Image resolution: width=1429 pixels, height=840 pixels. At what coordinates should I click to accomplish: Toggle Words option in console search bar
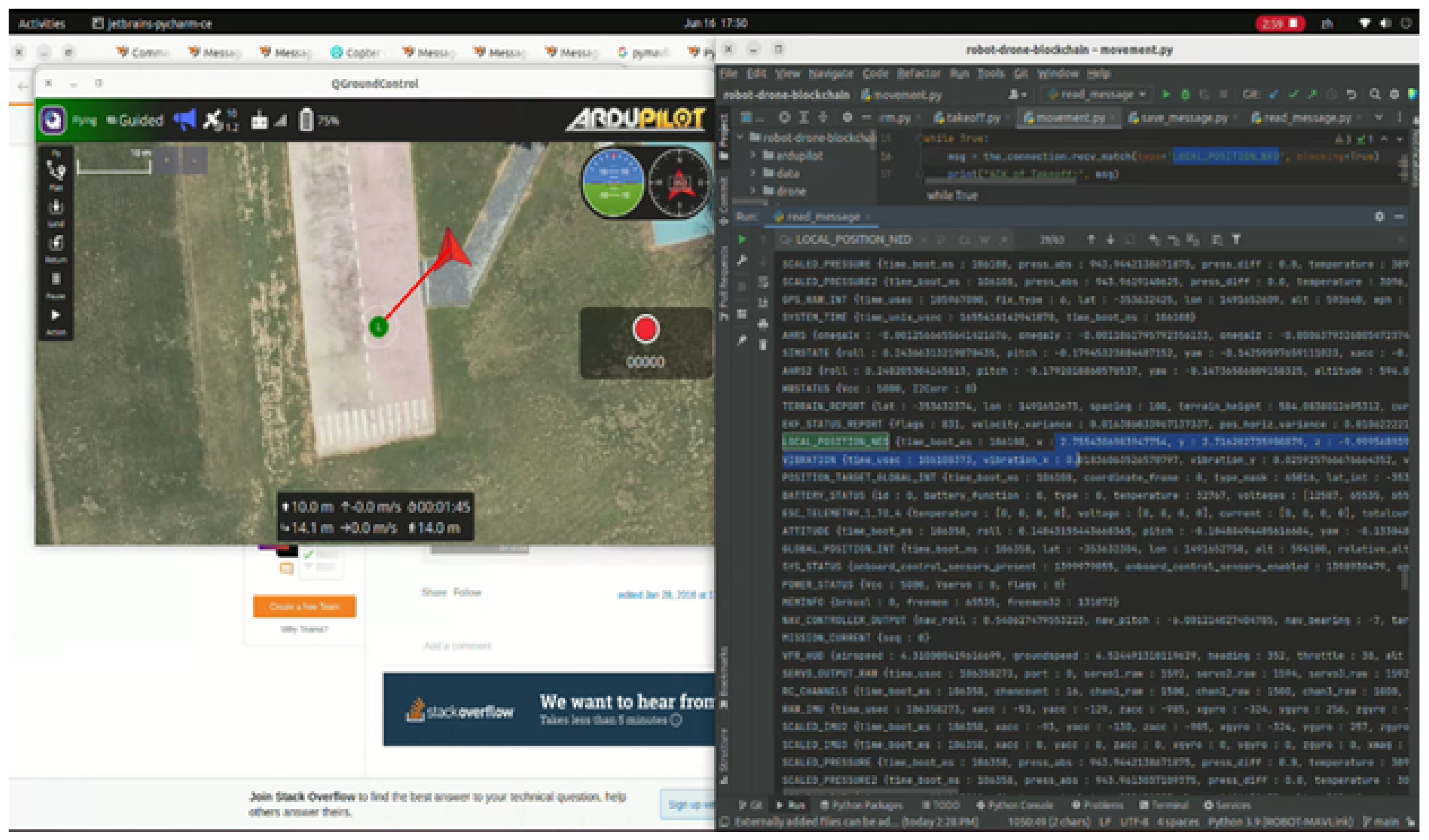coord(984,240)
